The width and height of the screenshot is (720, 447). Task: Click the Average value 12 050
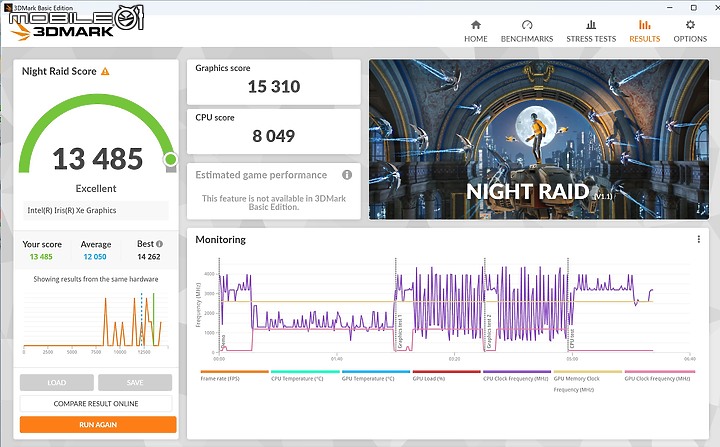coord(95,257)
